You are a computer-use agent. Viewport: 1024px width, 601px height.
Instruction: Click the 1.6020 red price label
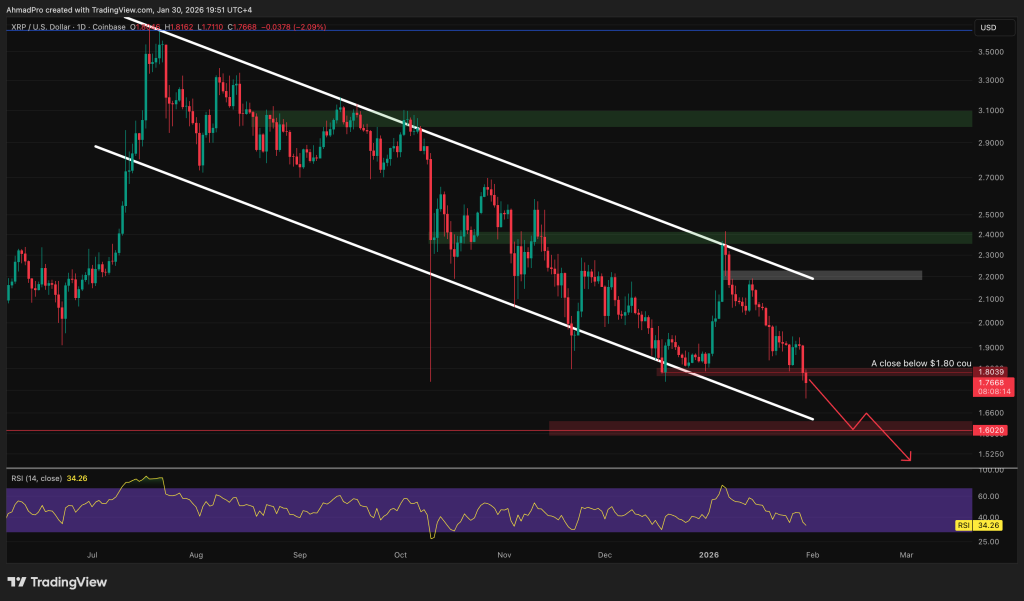(990, 430)
